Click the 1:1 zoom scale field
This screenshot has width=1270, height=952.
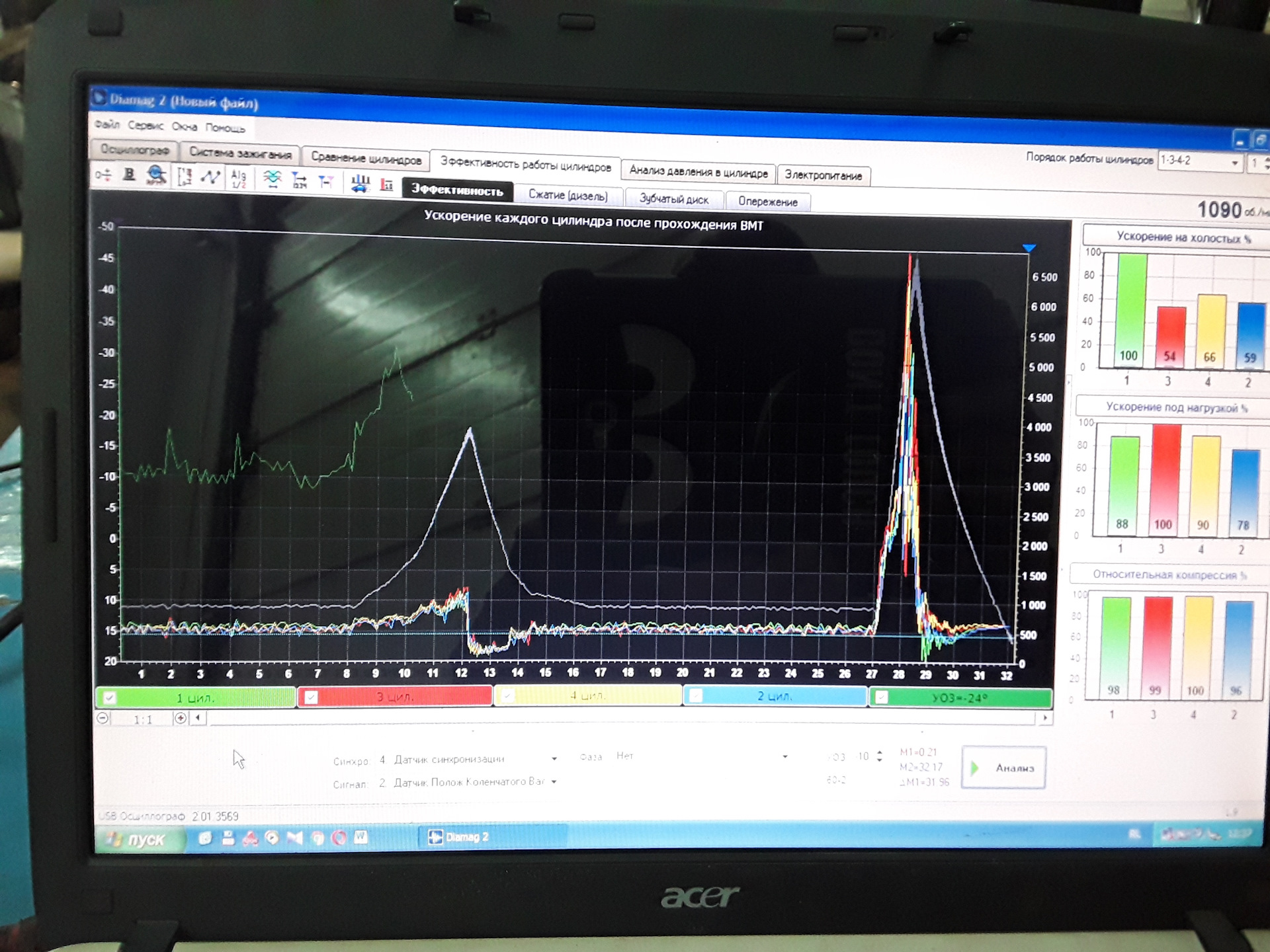(x=142, y=719)
